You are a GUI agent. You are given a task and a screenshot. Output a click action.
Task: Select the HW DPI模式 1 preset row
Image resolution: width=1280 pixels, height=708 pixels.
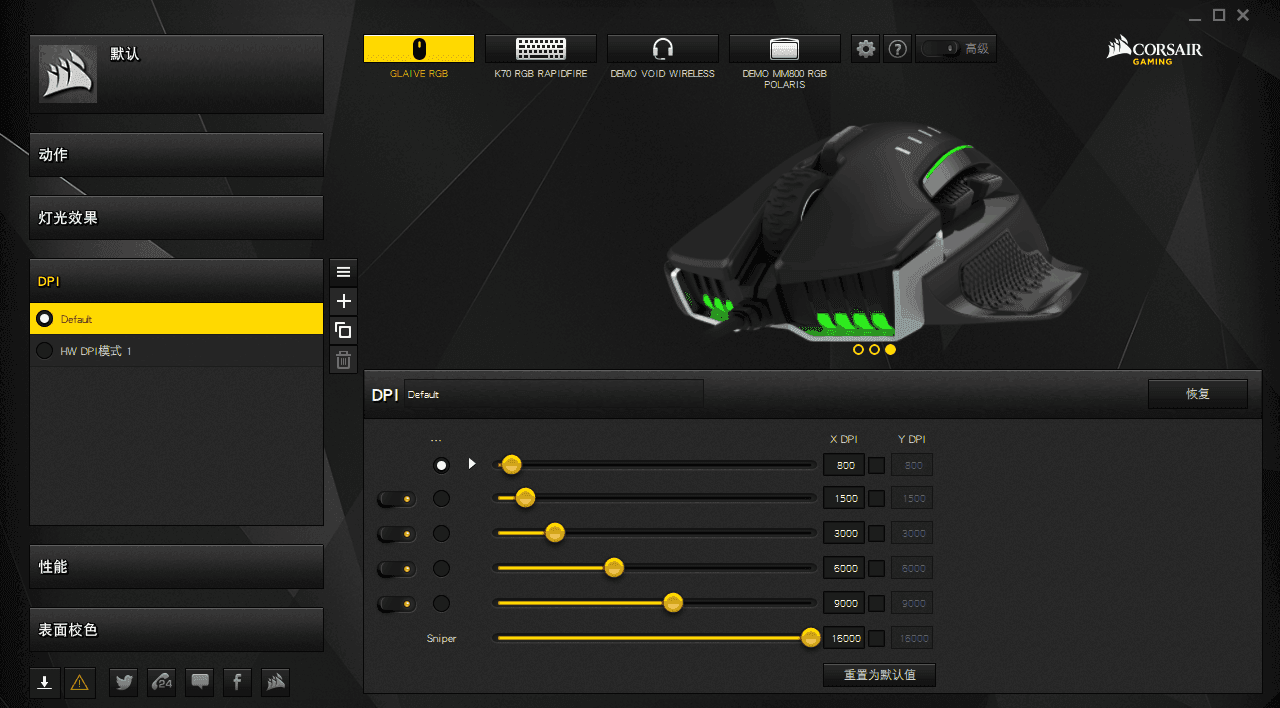click(176, 351)
